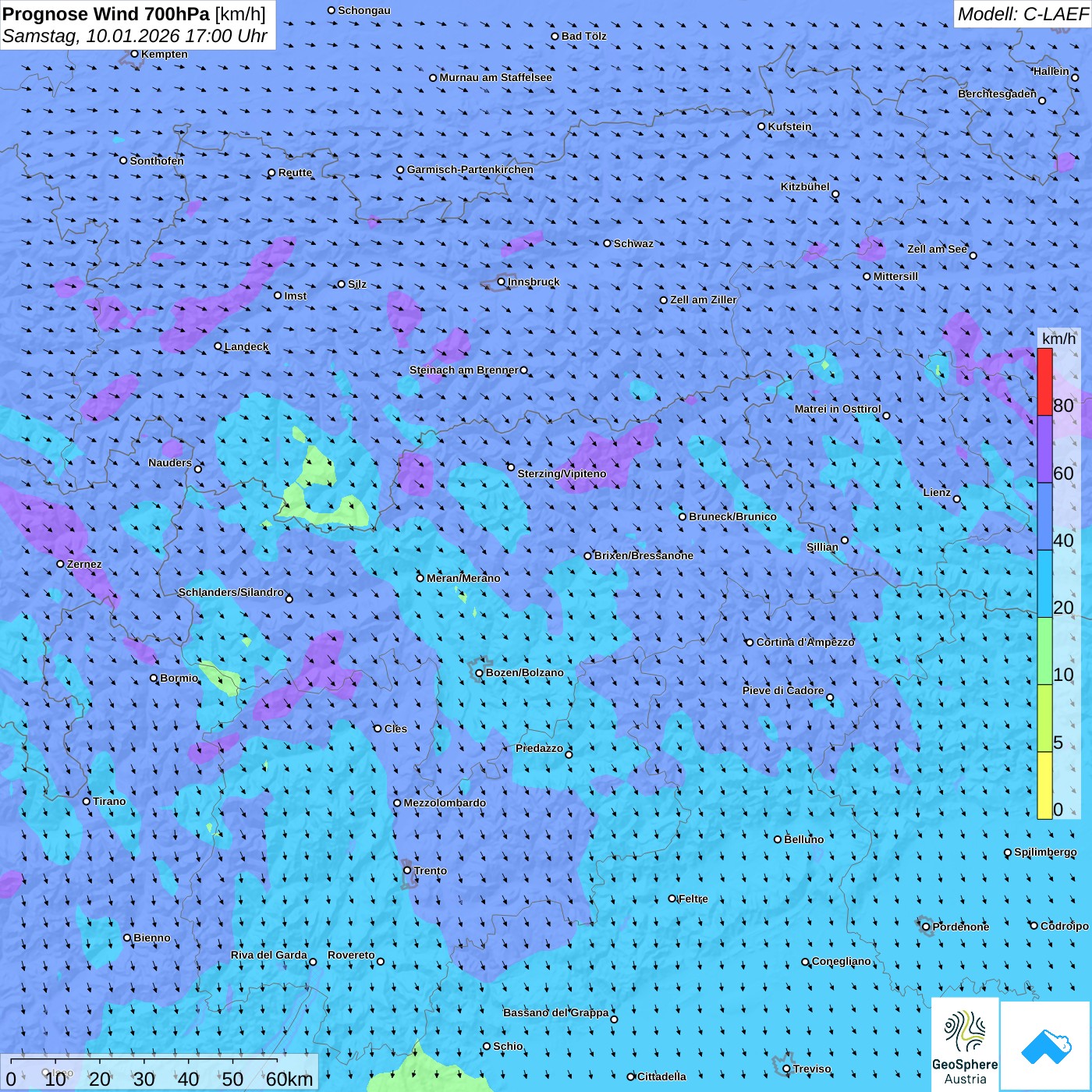1092x1092 pixels.
Task: Click the Imst city label
Action: pos(296,296)
